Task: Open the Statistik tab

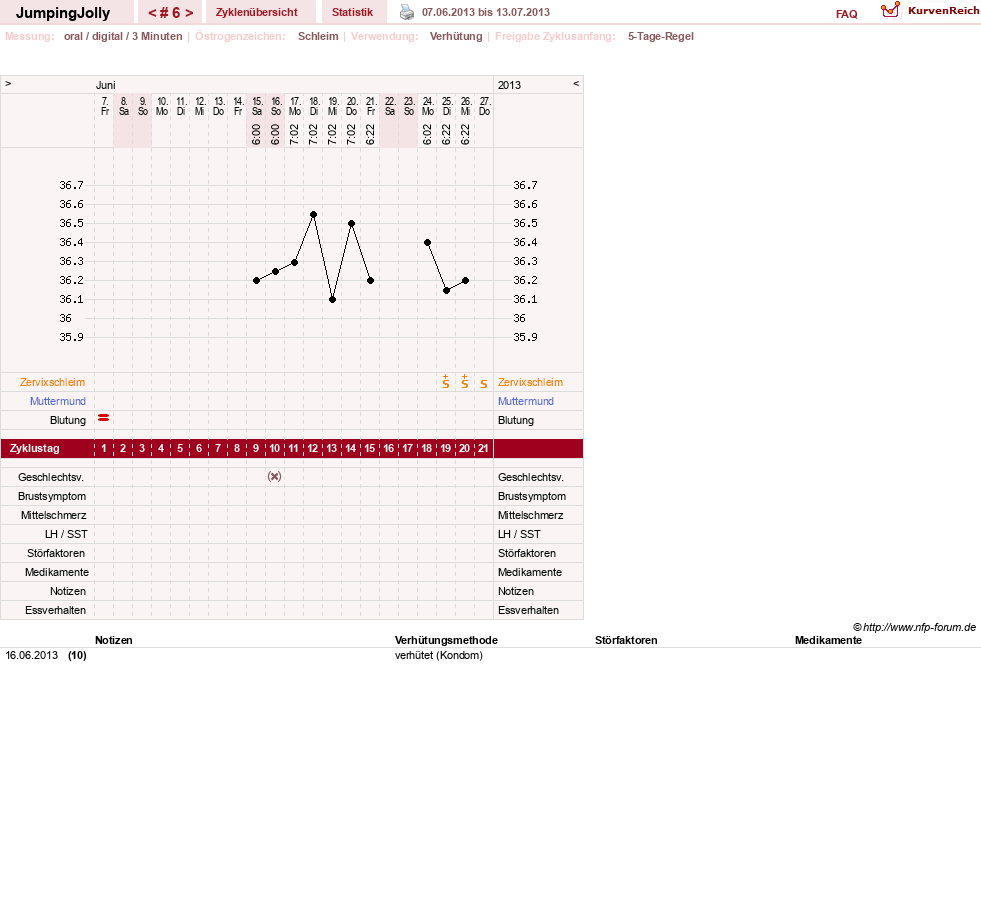Action: [352, 12]
